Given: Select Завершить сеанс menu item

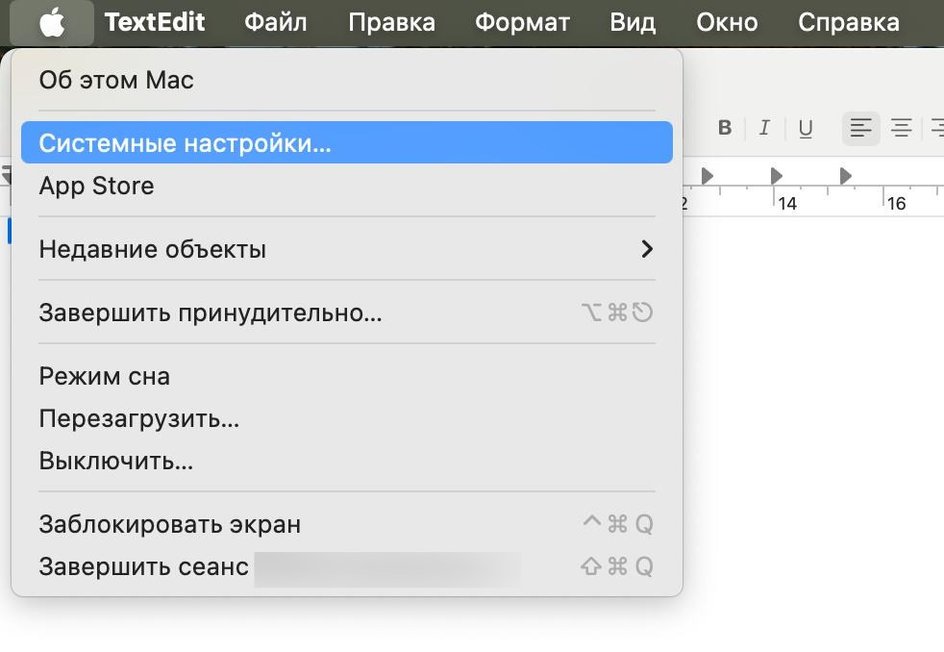Looking at the screenshot, I should (x=347, y=567).
